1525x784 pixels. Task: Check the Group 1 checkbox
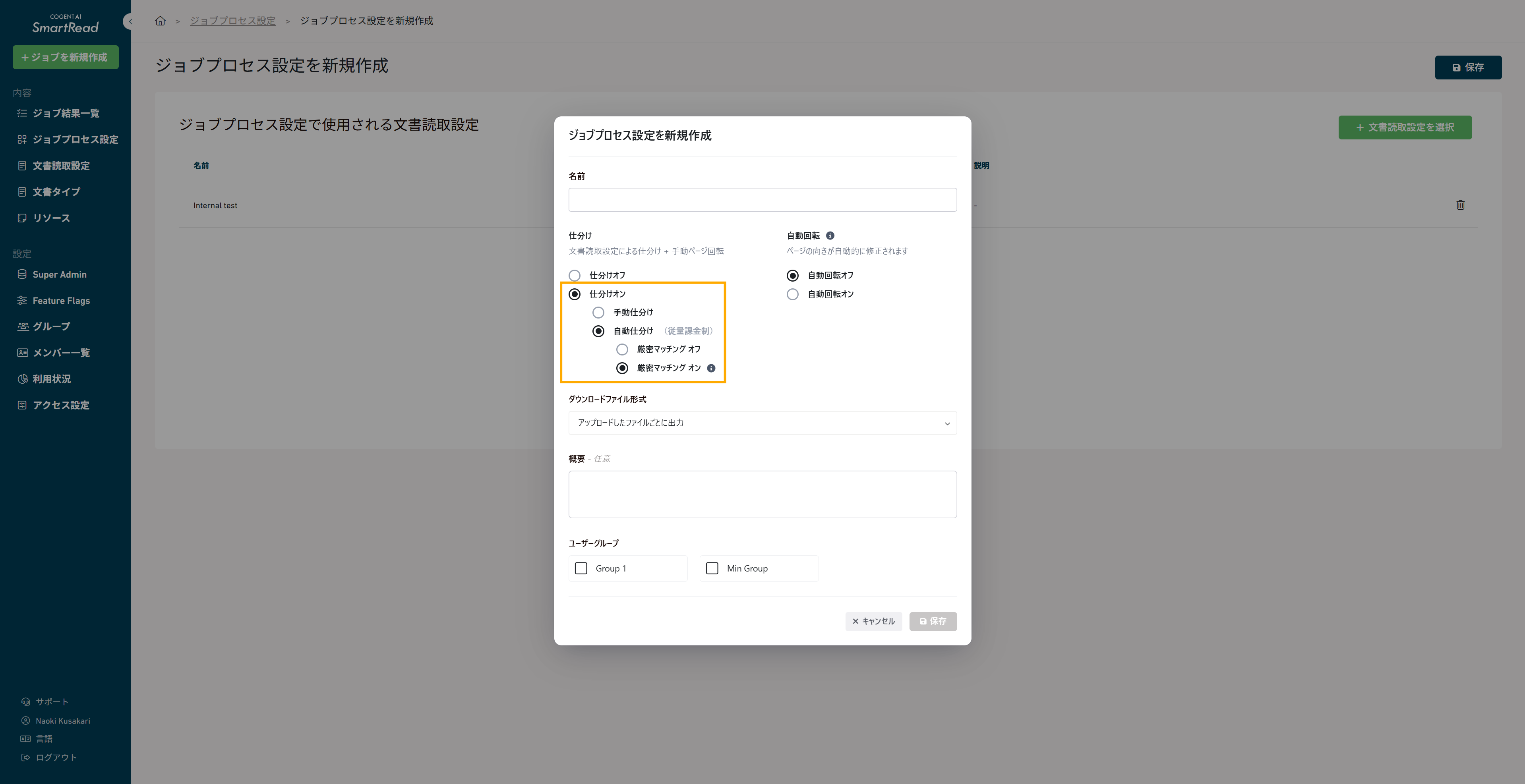[x=581, y=569]
